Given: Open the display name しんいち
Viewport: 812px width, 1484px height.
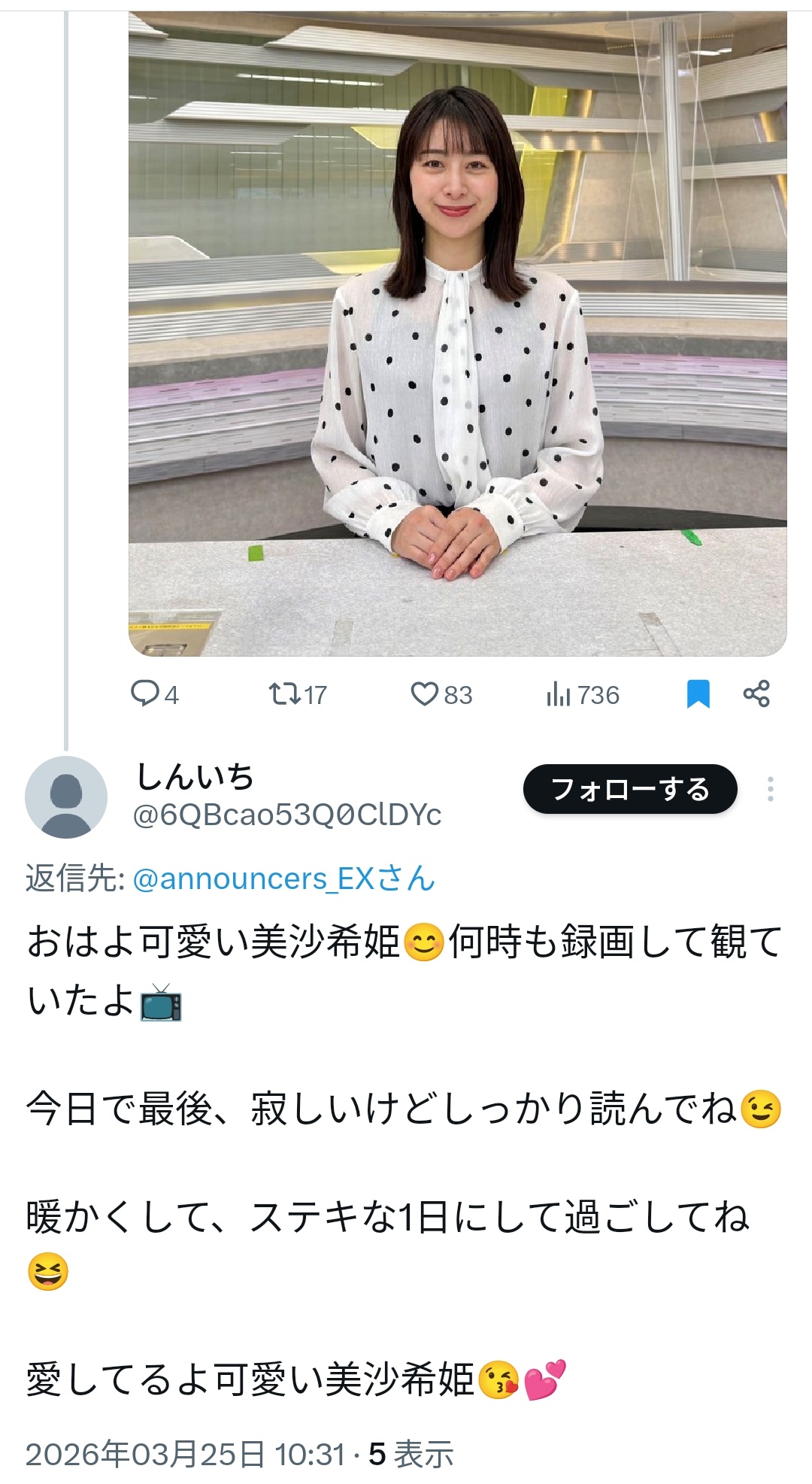Looking at the screenshot, I should coord(195,777).
